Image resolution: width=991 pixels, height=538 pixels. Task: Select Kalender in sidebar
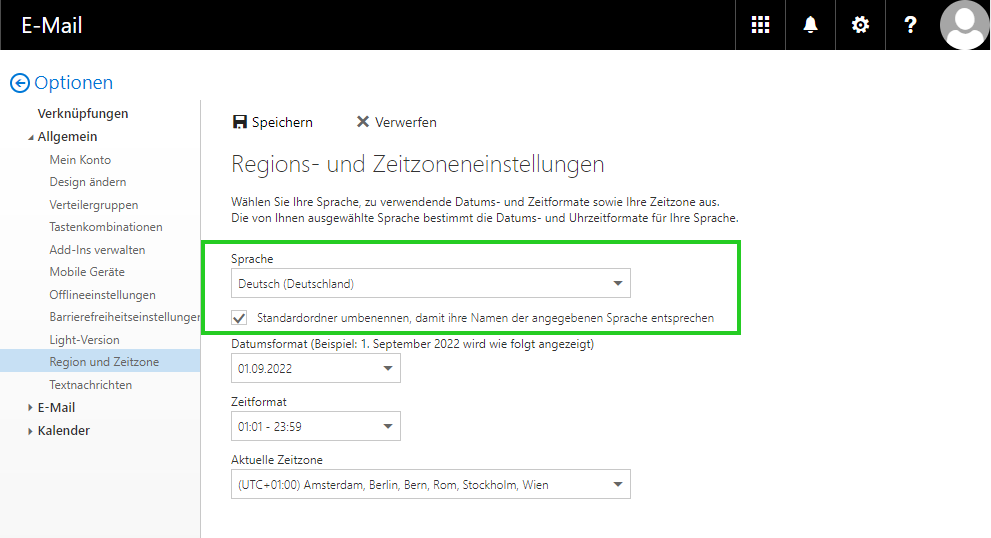[x=64, y=431]
